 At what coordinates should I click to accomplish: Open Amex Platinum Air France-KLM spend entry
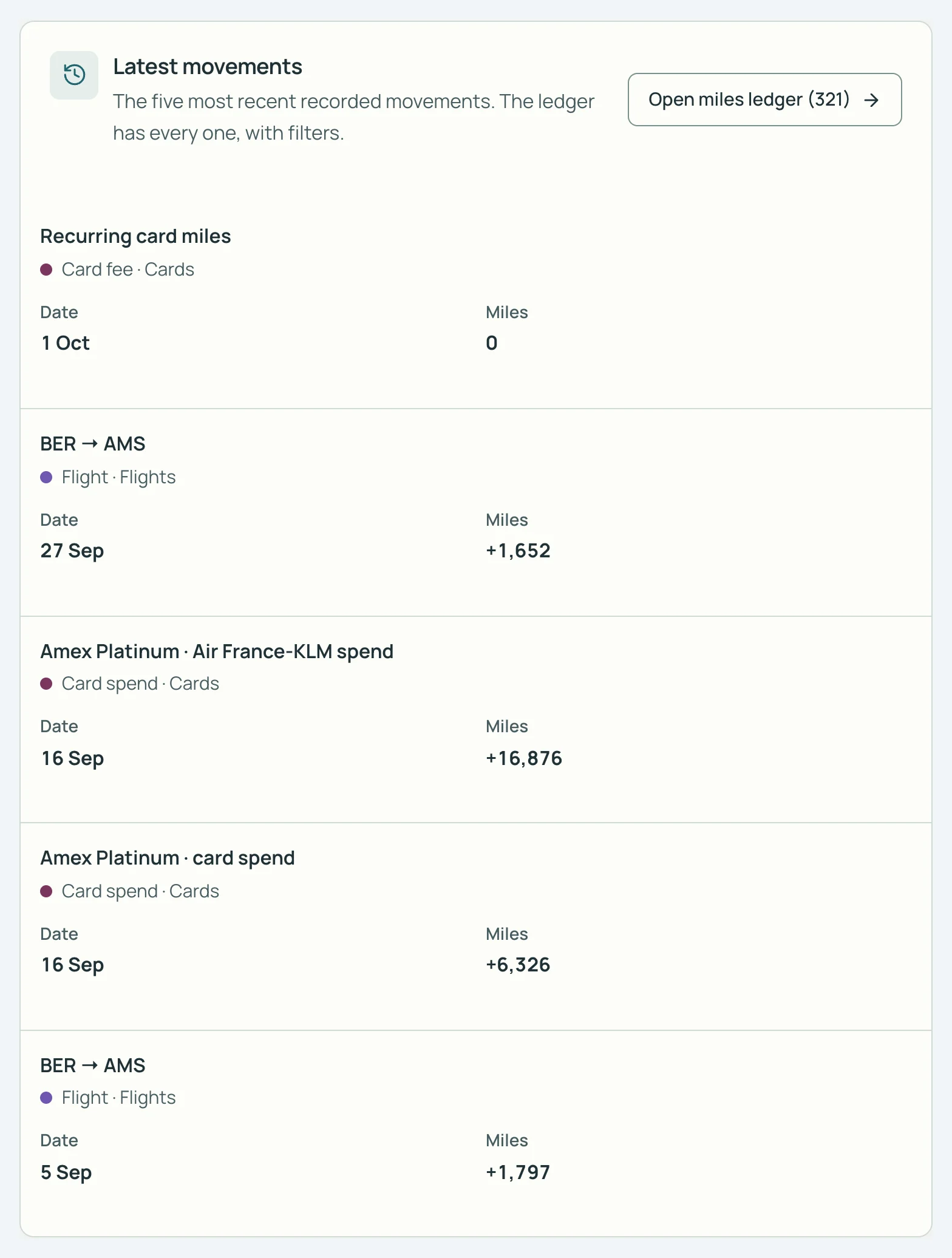(x=476, y=719)
